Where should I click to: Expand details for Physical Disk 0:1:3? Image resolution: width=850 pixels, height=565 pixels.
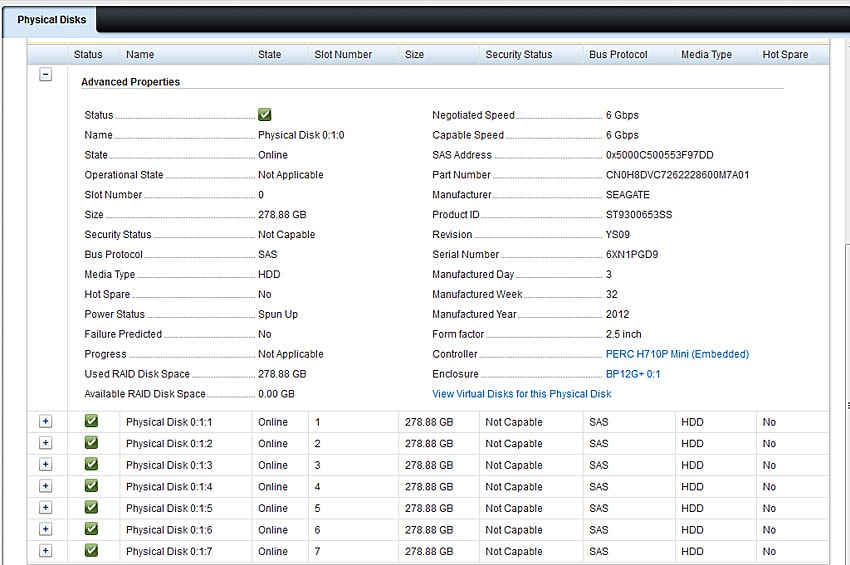click(x=46, y=465)
